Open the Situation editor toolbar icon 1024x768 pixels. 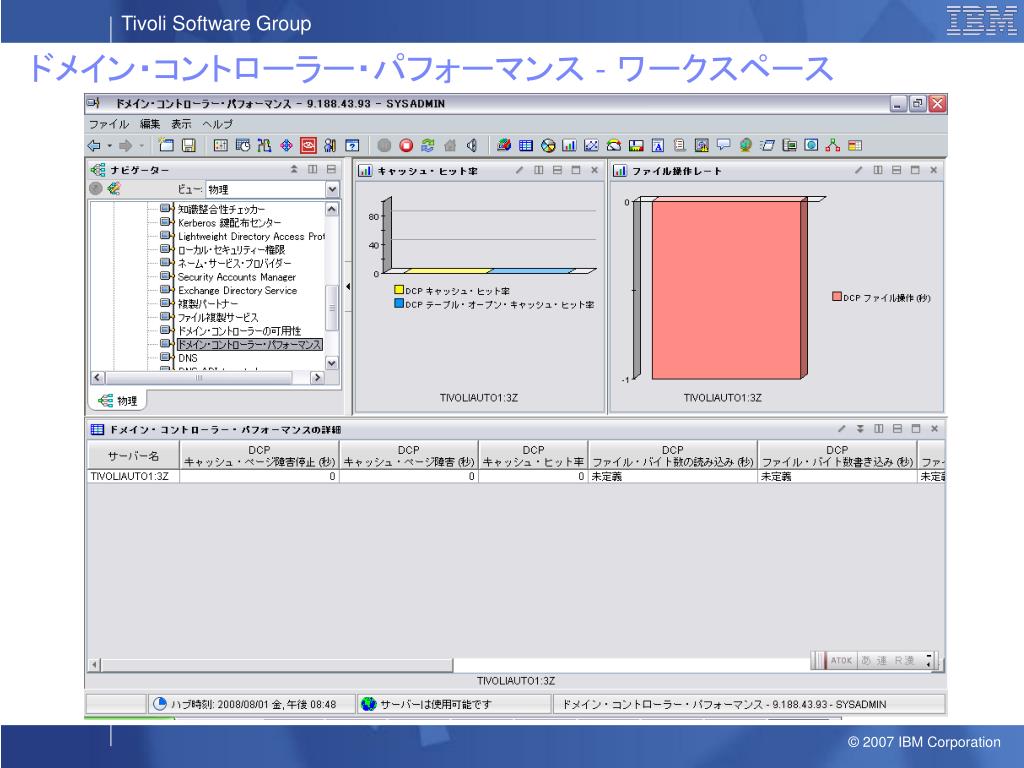click(x=286, y=146)
